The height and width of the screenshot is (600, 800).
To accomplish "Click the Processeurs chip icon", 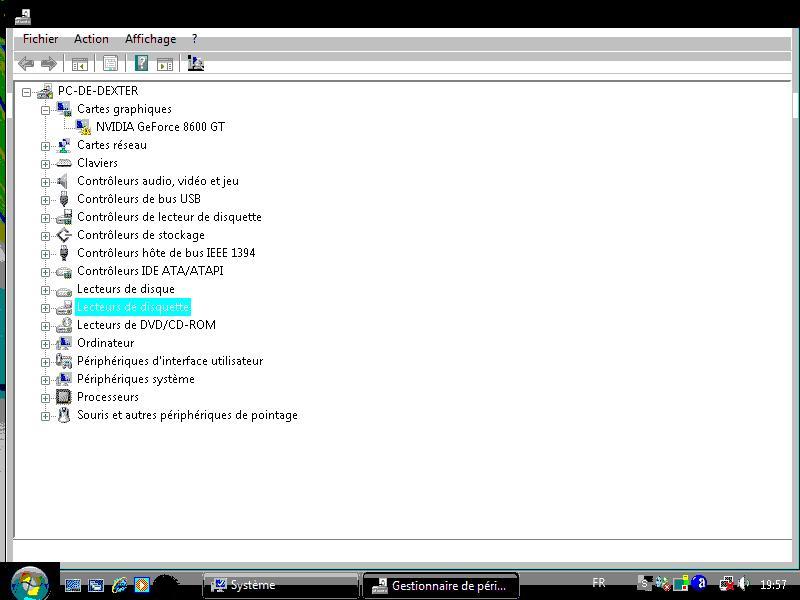I will pyautogui.click(x=64, y=397).
